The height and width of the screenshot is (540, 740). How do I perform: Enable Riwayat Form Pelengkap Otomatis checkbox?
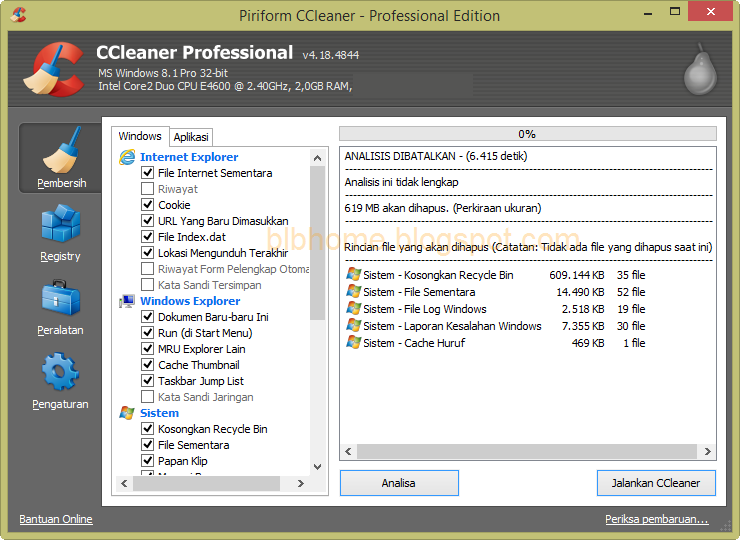pos(148,269)
